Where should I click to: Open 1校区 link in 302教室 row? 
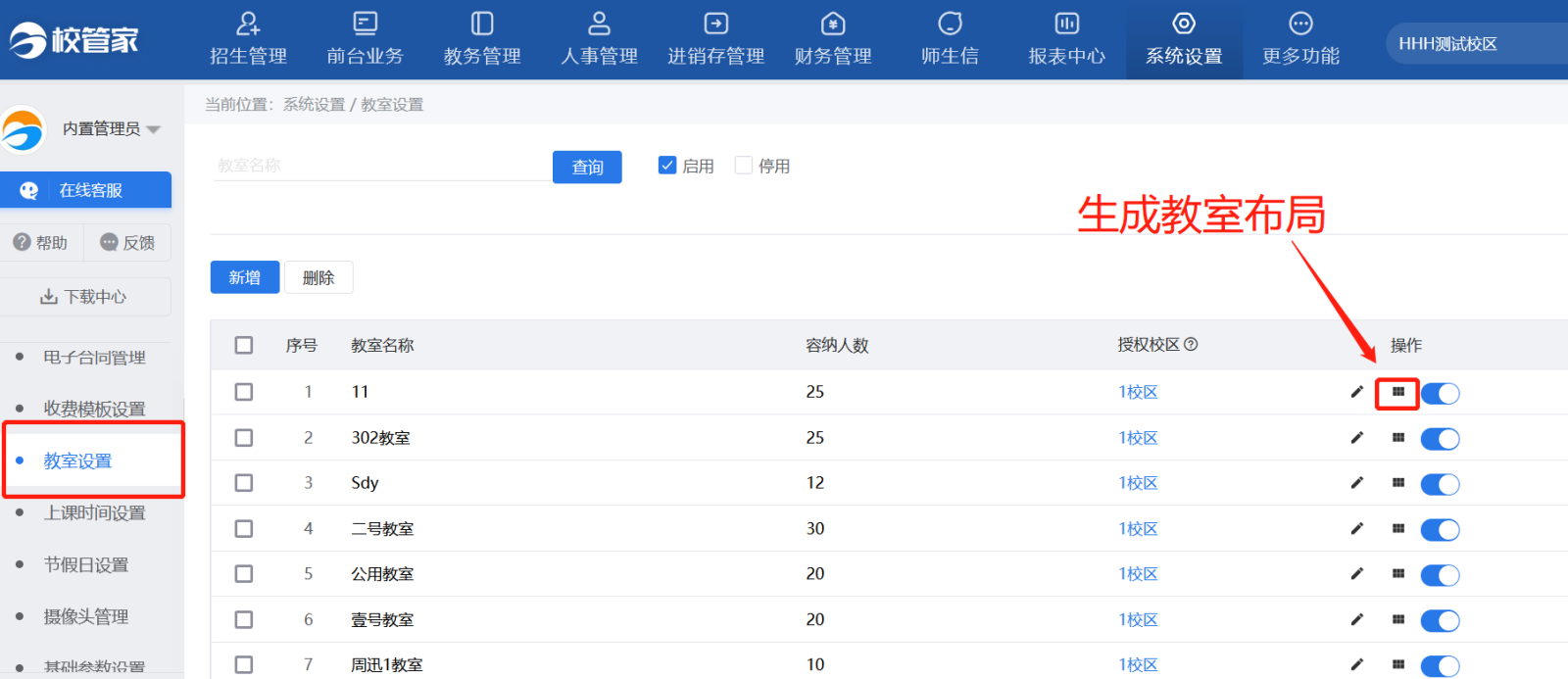(1138, 438)
